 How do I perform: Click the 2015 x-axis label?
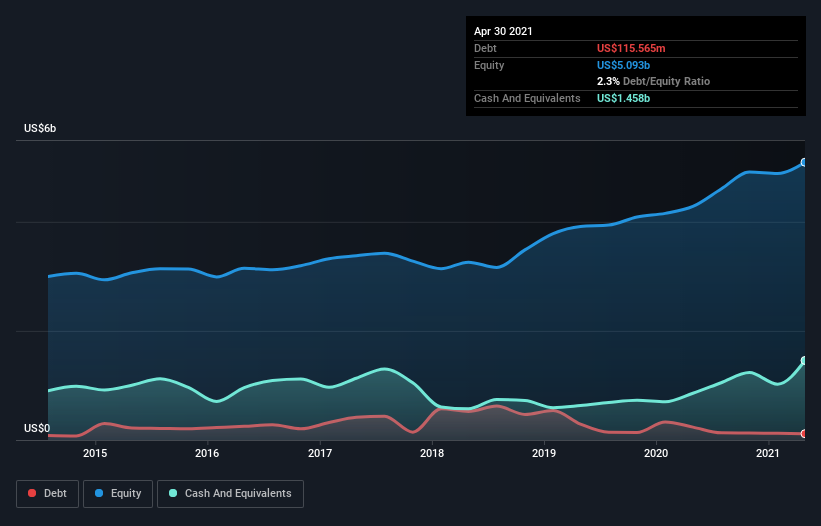click(x=95, y=453)
